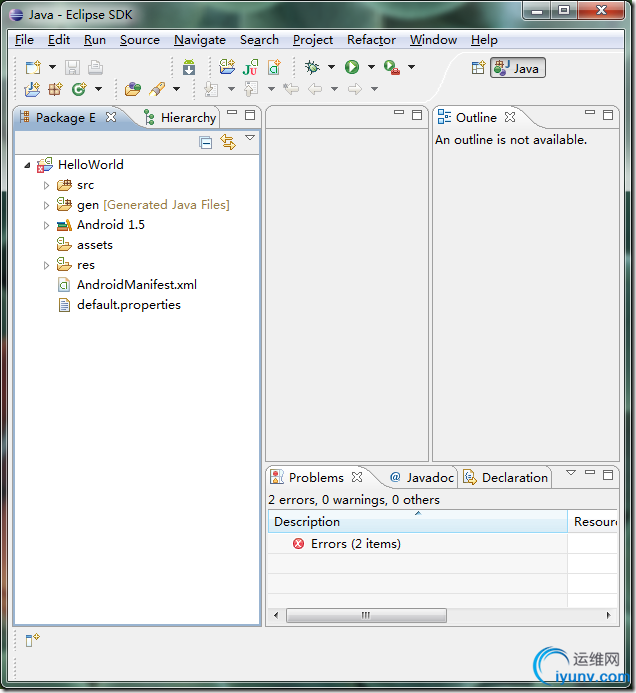Click the Previous Annotation icon
The height and width of the screenshot is (693, 636).
[251, 89]
